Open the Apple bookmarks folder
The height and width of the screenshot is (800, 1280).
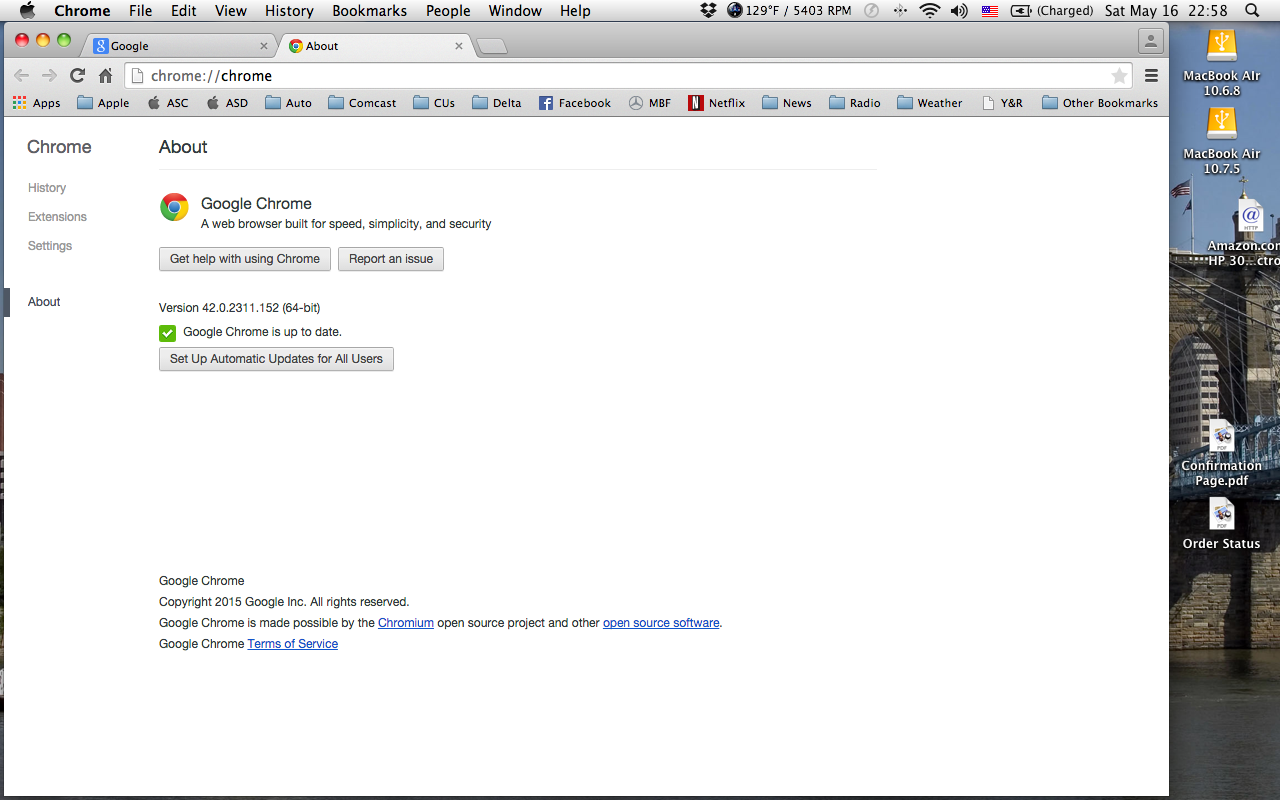pos(103,103)
